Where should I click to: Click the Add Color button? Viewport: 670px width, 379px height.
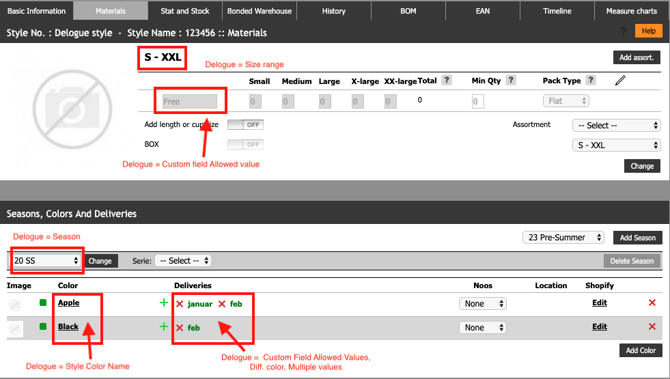coord(641,350)
